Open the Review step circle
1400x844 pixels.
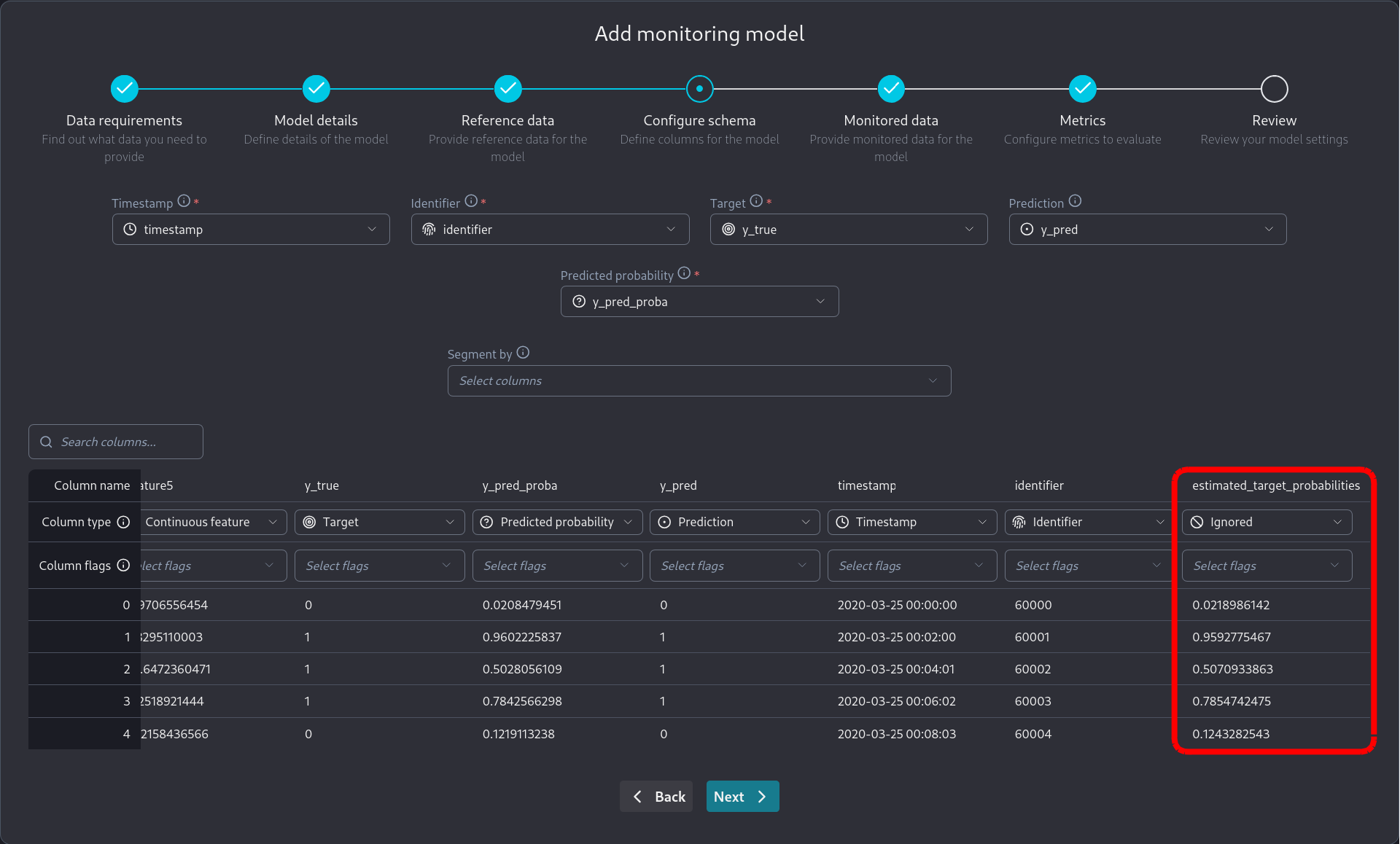pos(1274,89)
